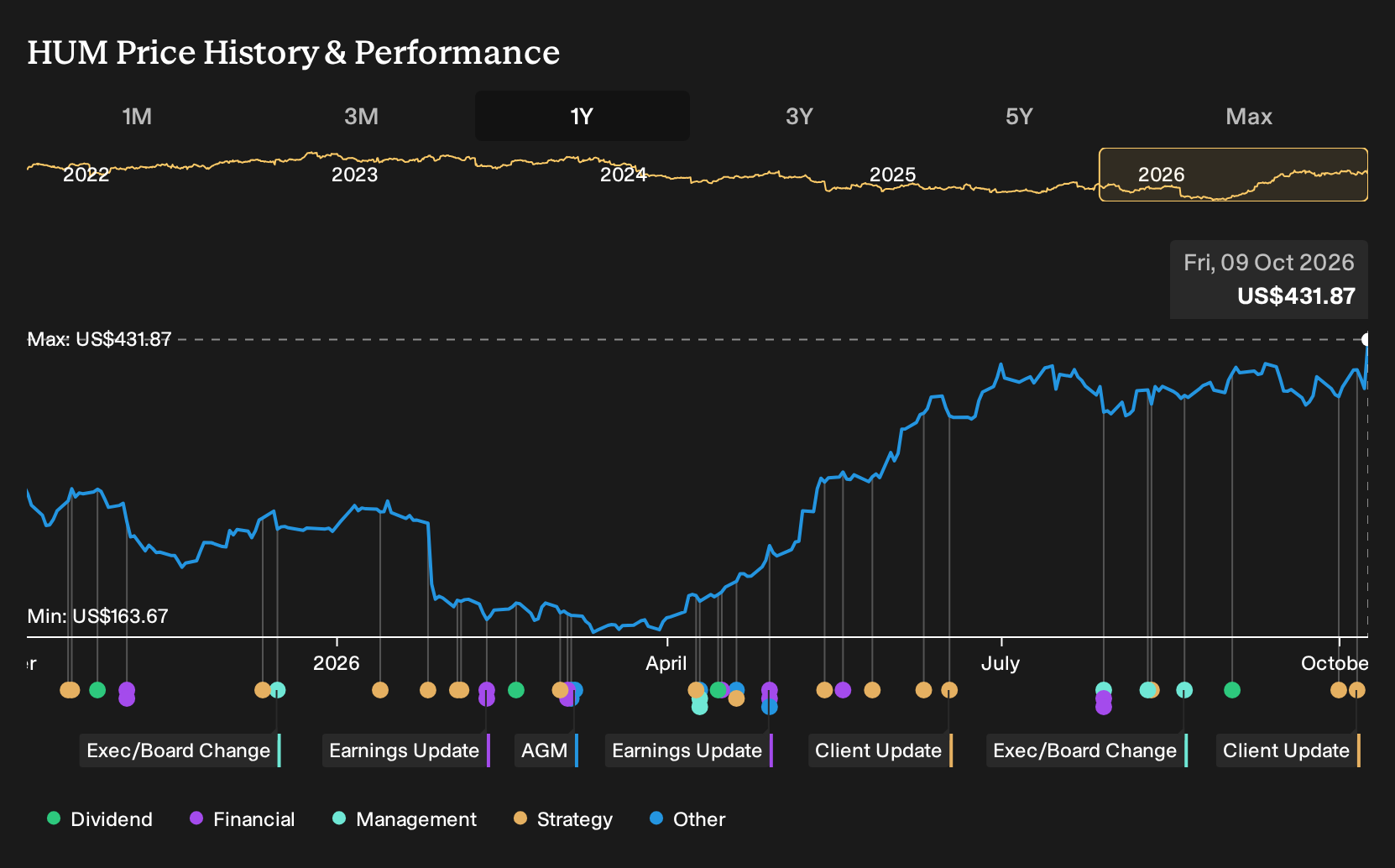Switch to the 3Y time range
This screenshot has width=1395, height=868.
[x=799, y=116]
